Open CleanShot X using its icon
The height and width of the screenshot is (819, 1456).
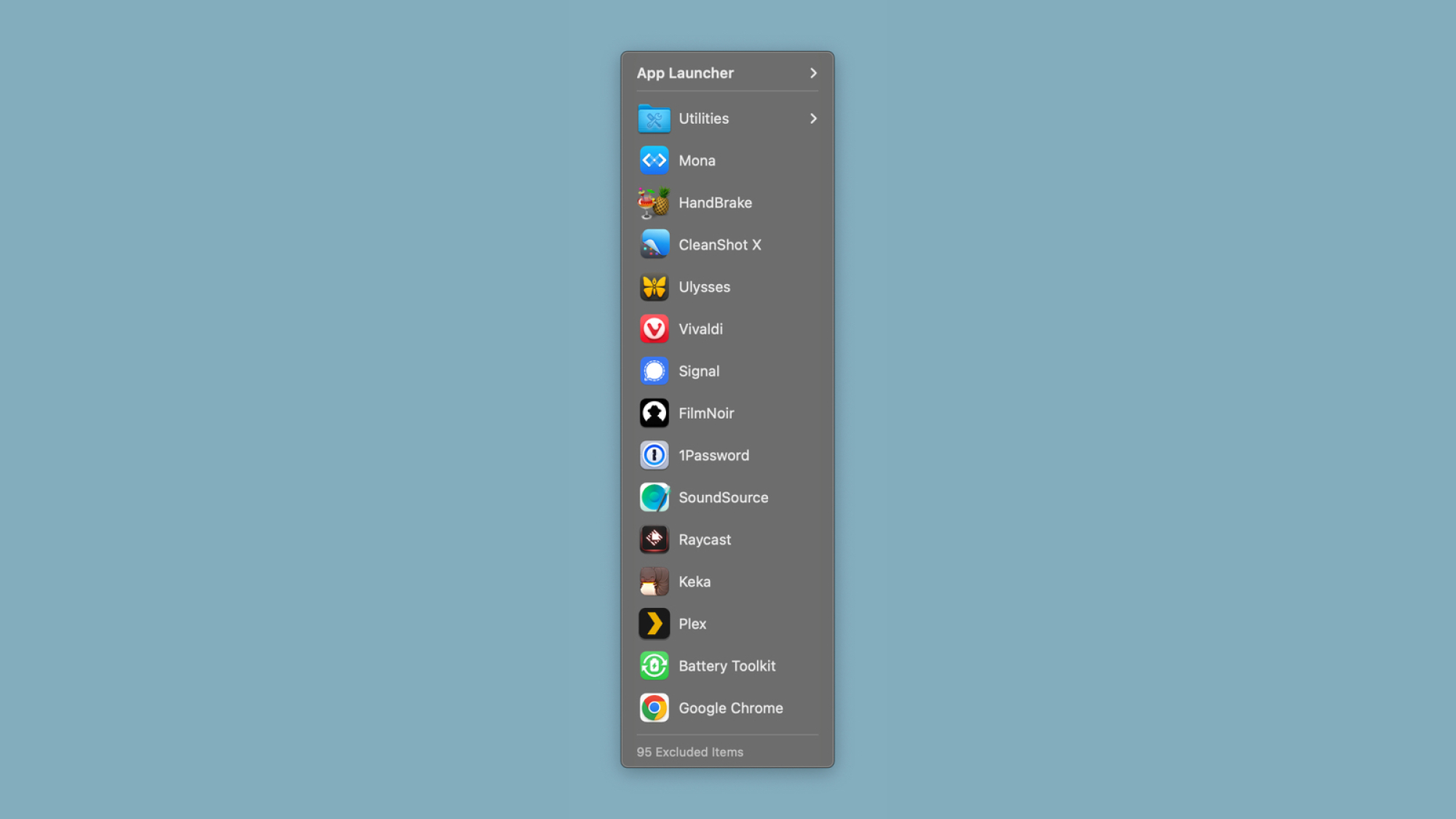(654, 245)
